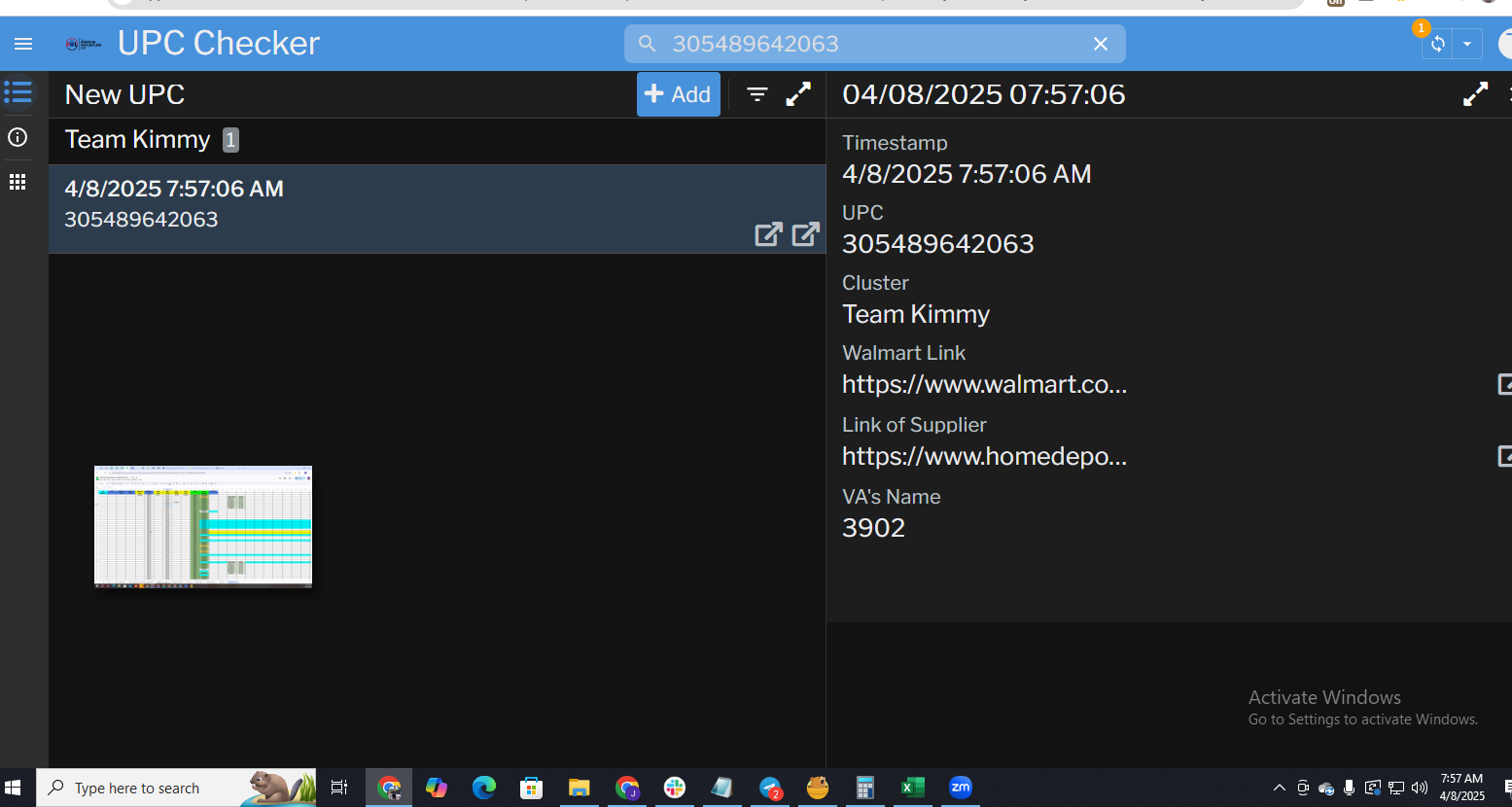Expand the detail panel to fullscreen

pos(1475,94)
